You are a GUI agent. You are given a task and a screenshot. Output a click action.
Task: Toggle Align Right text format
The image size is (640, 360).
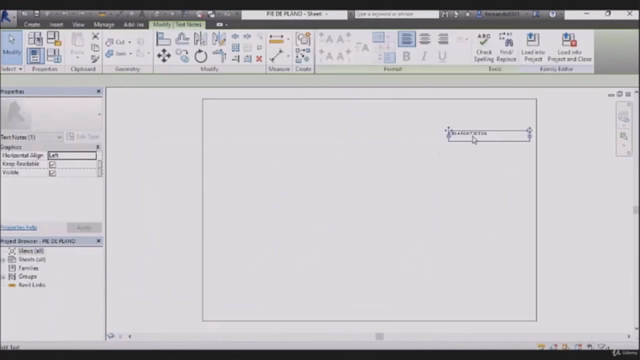pyautogui.click(x=443, y=39)
